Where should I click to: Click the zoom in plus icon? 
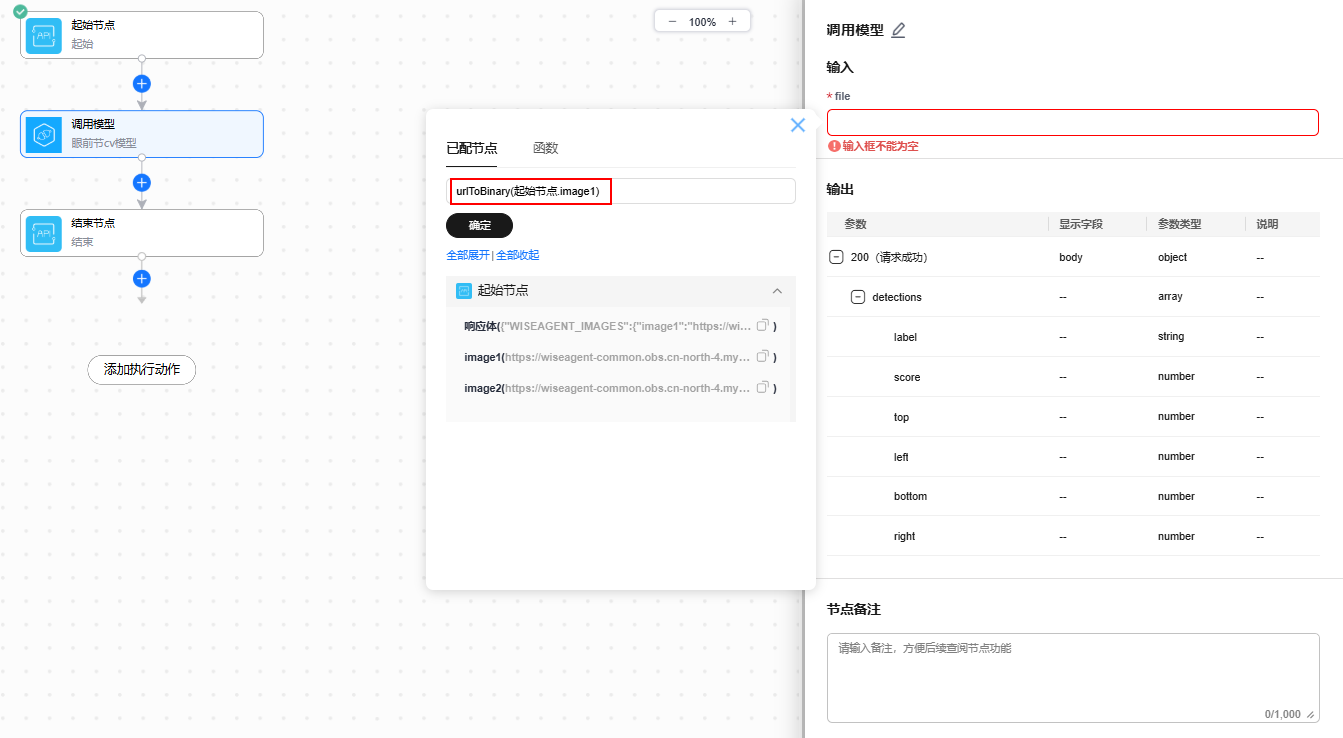click(x=732, y=22)
